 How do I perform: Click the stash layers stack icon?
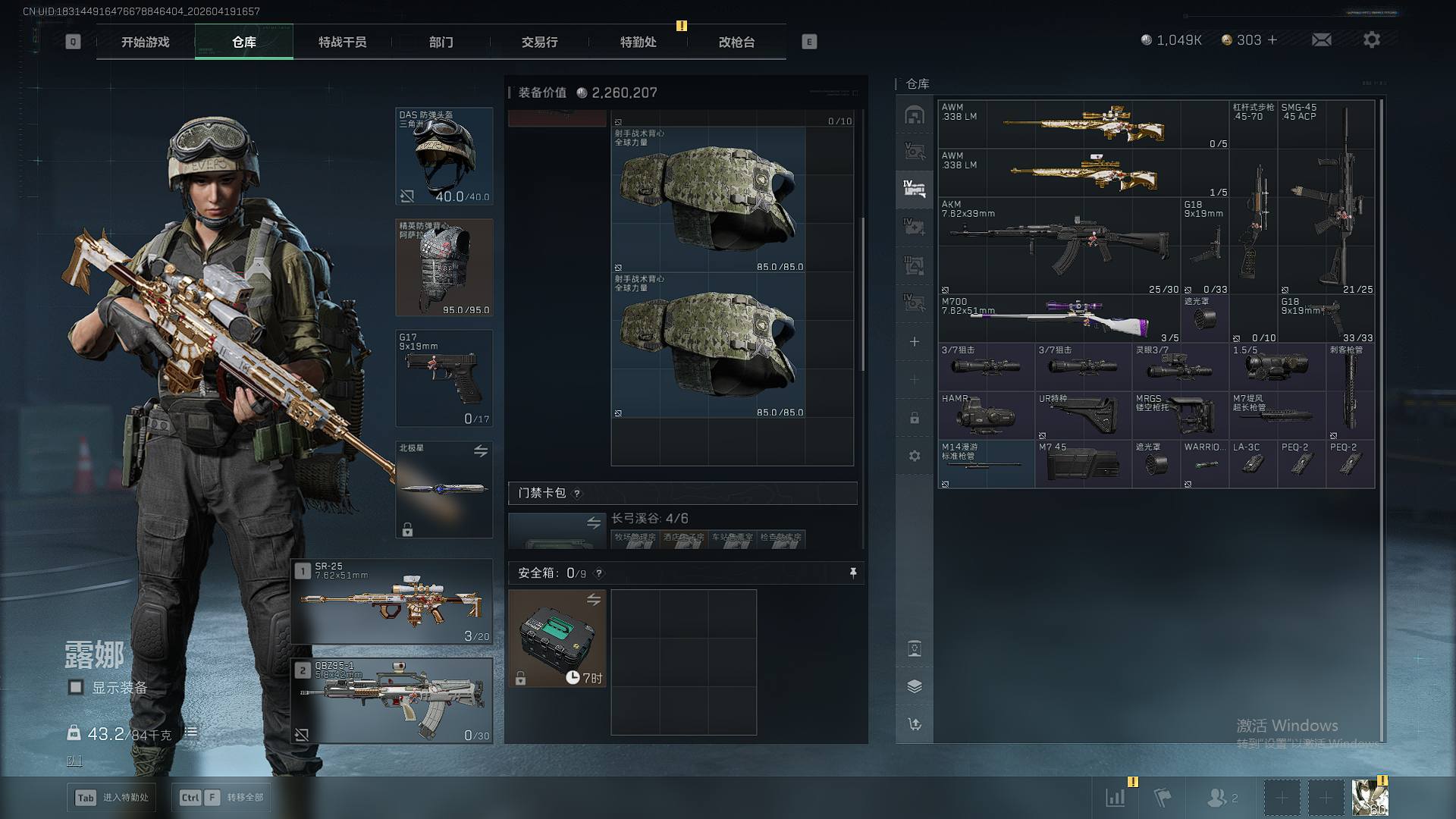[915, 686]
